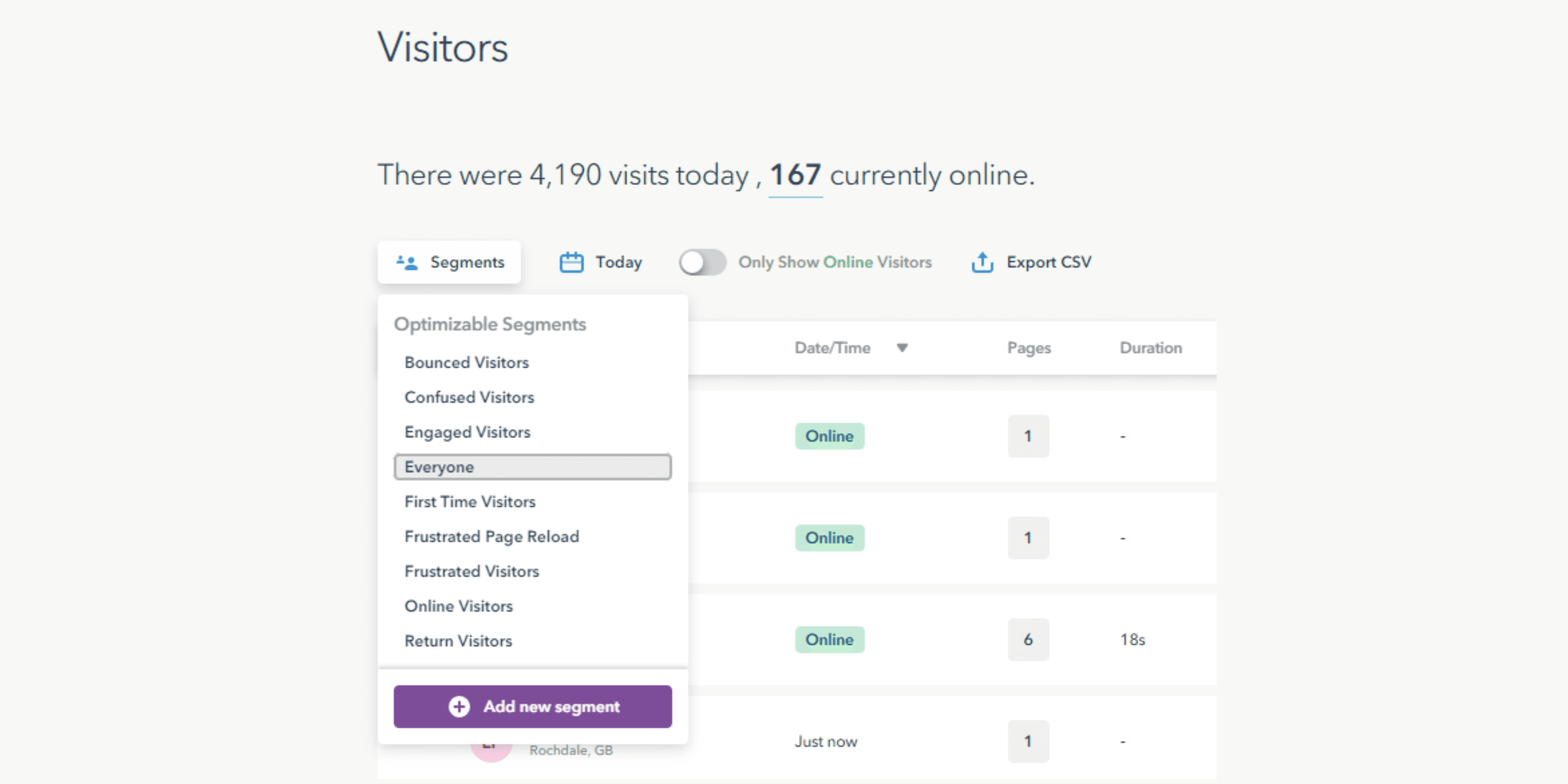Click the Pages column header
Viewport: 1568px width, 784px height.
click(1029, 348)
